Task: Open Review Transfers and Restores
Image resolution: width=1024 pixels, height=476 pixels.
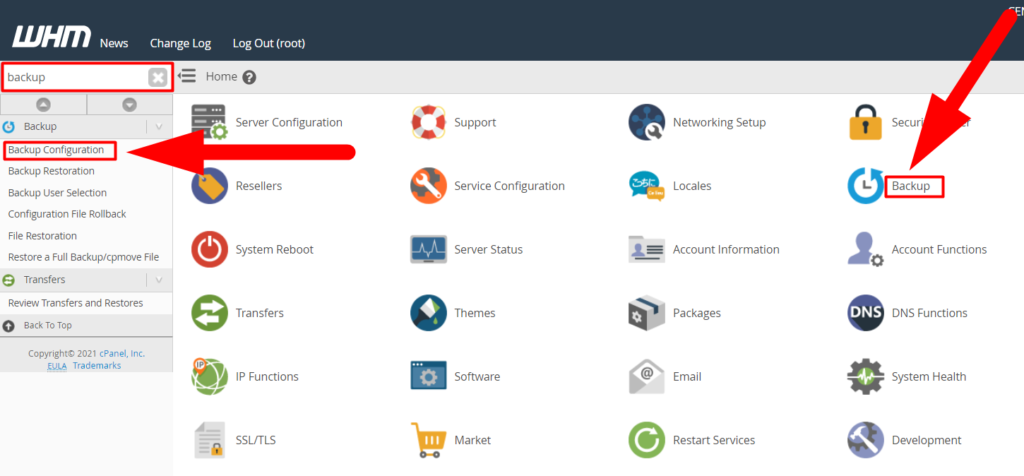Action: click(x=76, y=303)
